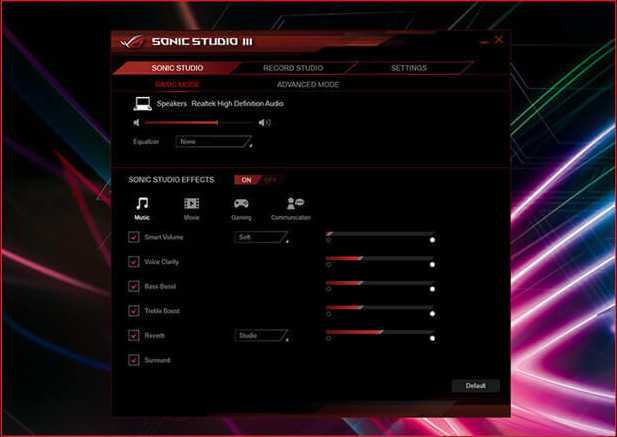Click the mute speaker icon left of volume
The image size is (617, 437).
tap(137, 123)
